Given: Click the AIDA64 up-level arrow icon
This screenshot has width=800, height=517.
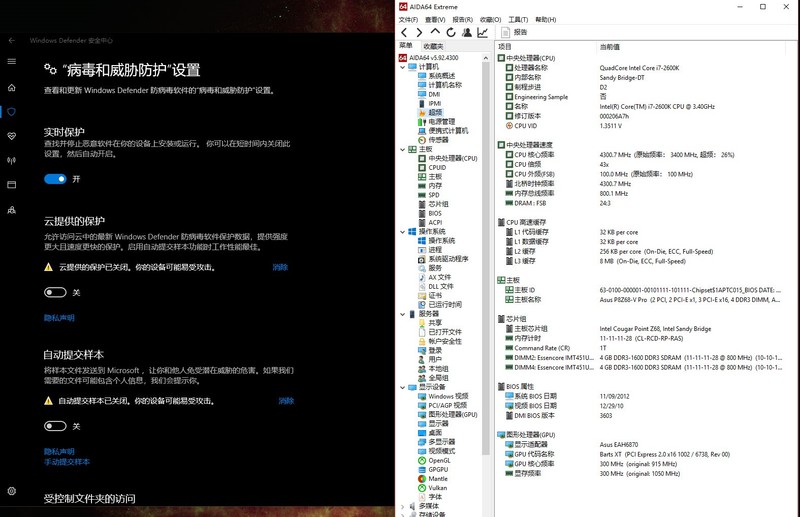Looking at the screenshot, I should (435, 32).
